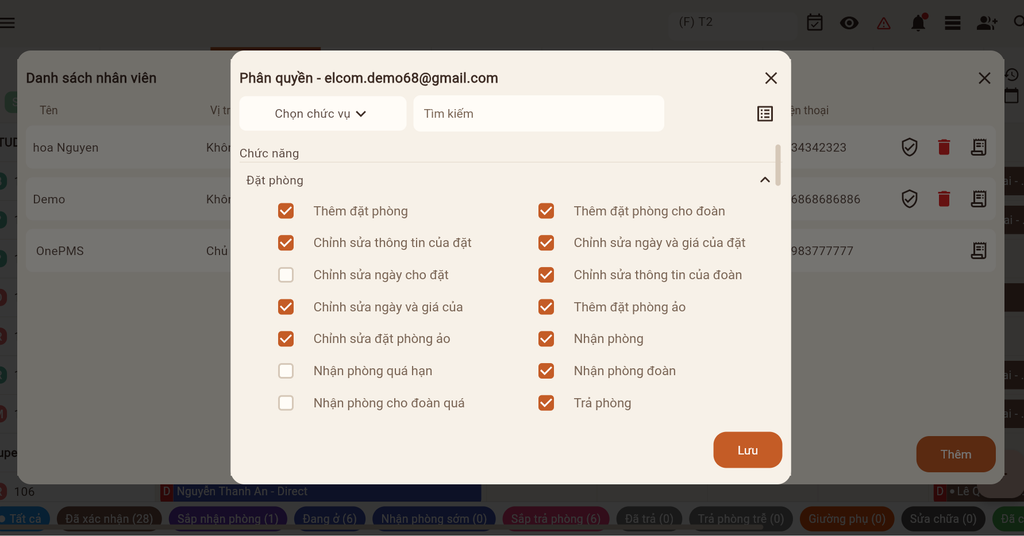Click room number 106
The image size is (1024, 536).
click(x=24, y=492)
